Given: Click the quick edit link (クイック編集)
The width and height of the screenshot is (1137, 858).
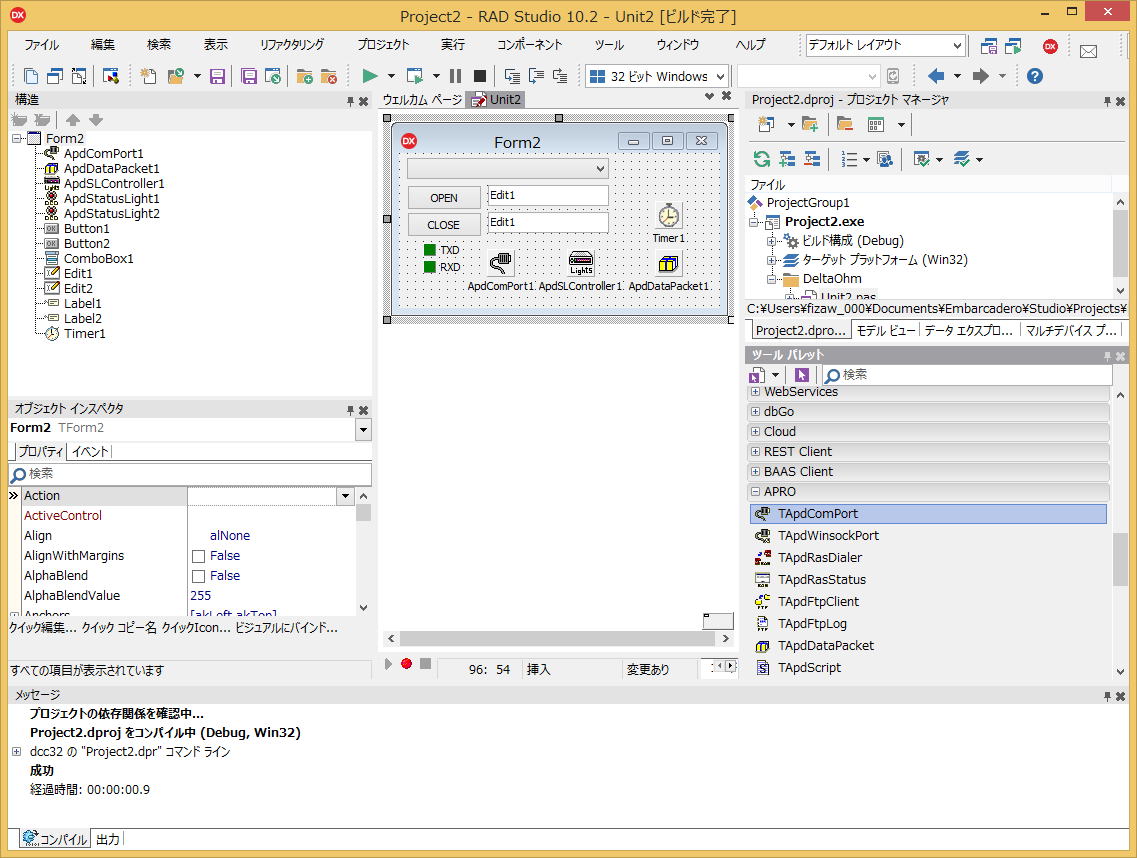Looking at the screenshot, I should [42, 628].
